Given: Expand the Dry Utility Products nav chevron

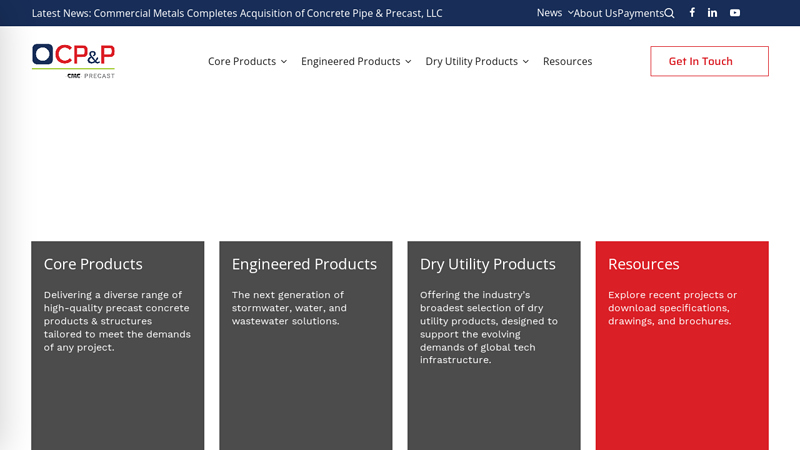Looking at the screenshot, I should point(526,62).
